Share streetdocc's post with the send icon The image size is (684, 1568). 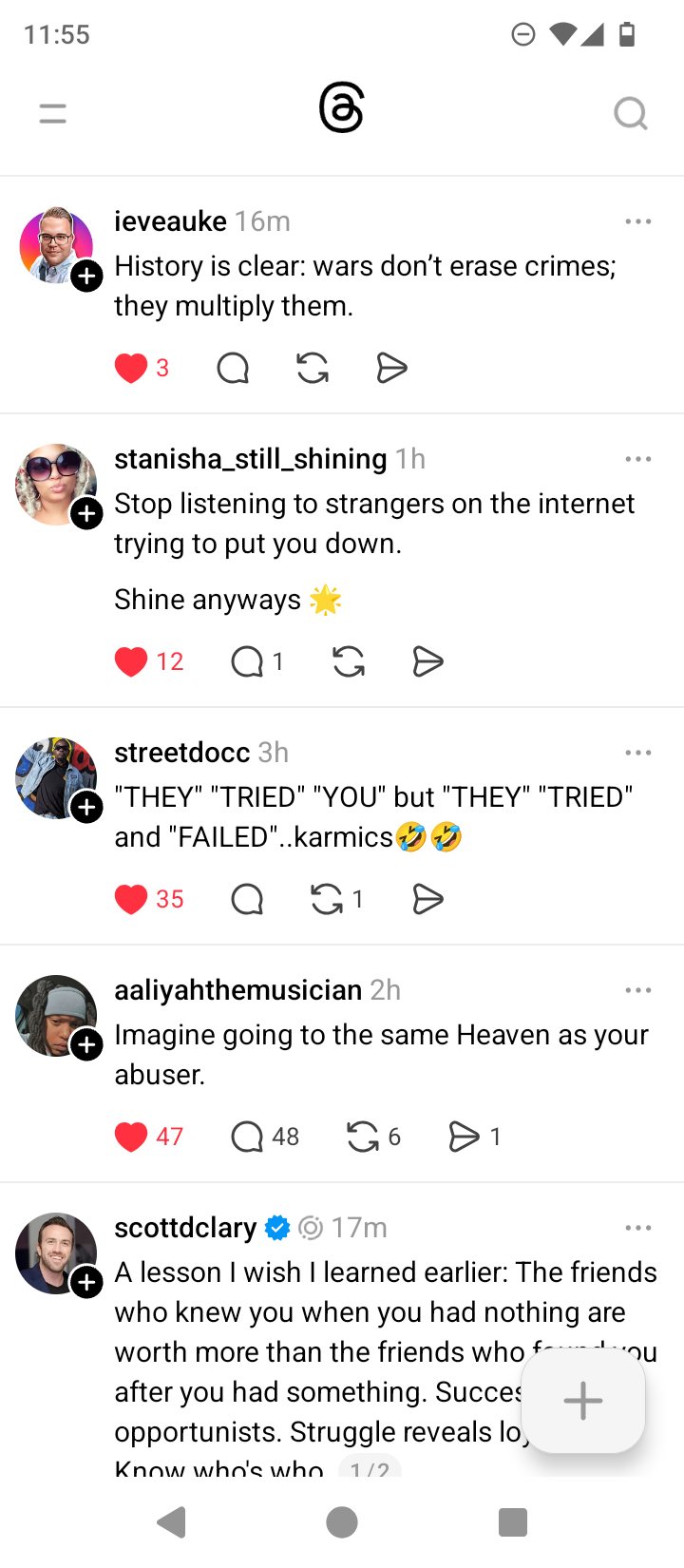[428, 899]
